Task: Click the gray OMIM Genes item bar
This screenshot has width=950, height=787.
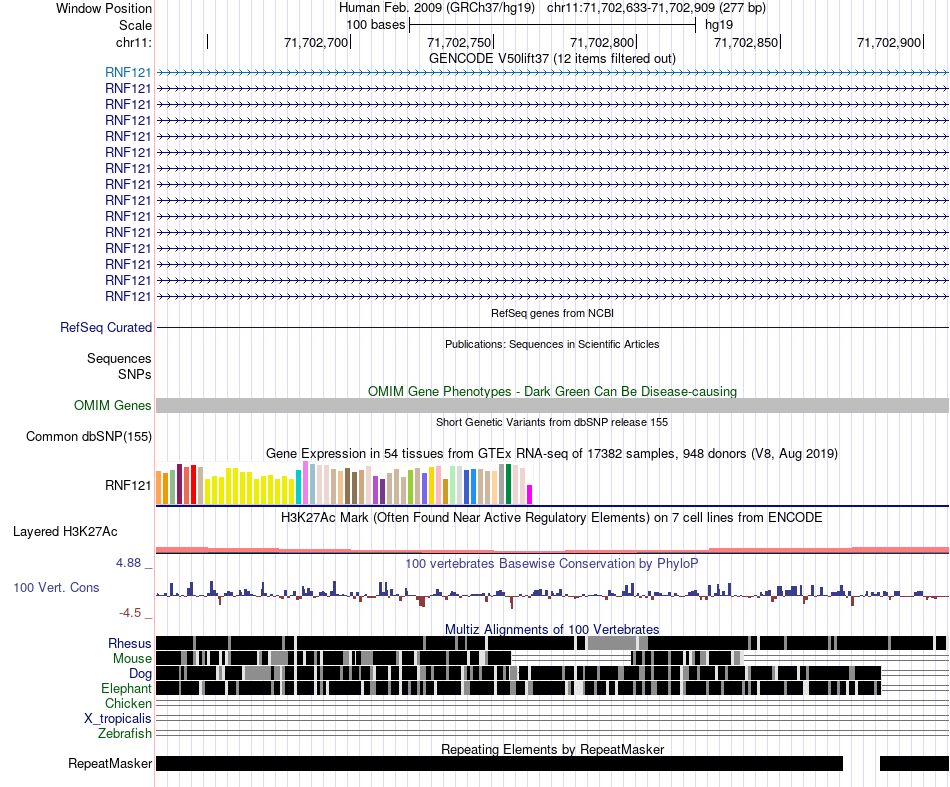Action: pos(552,406)
